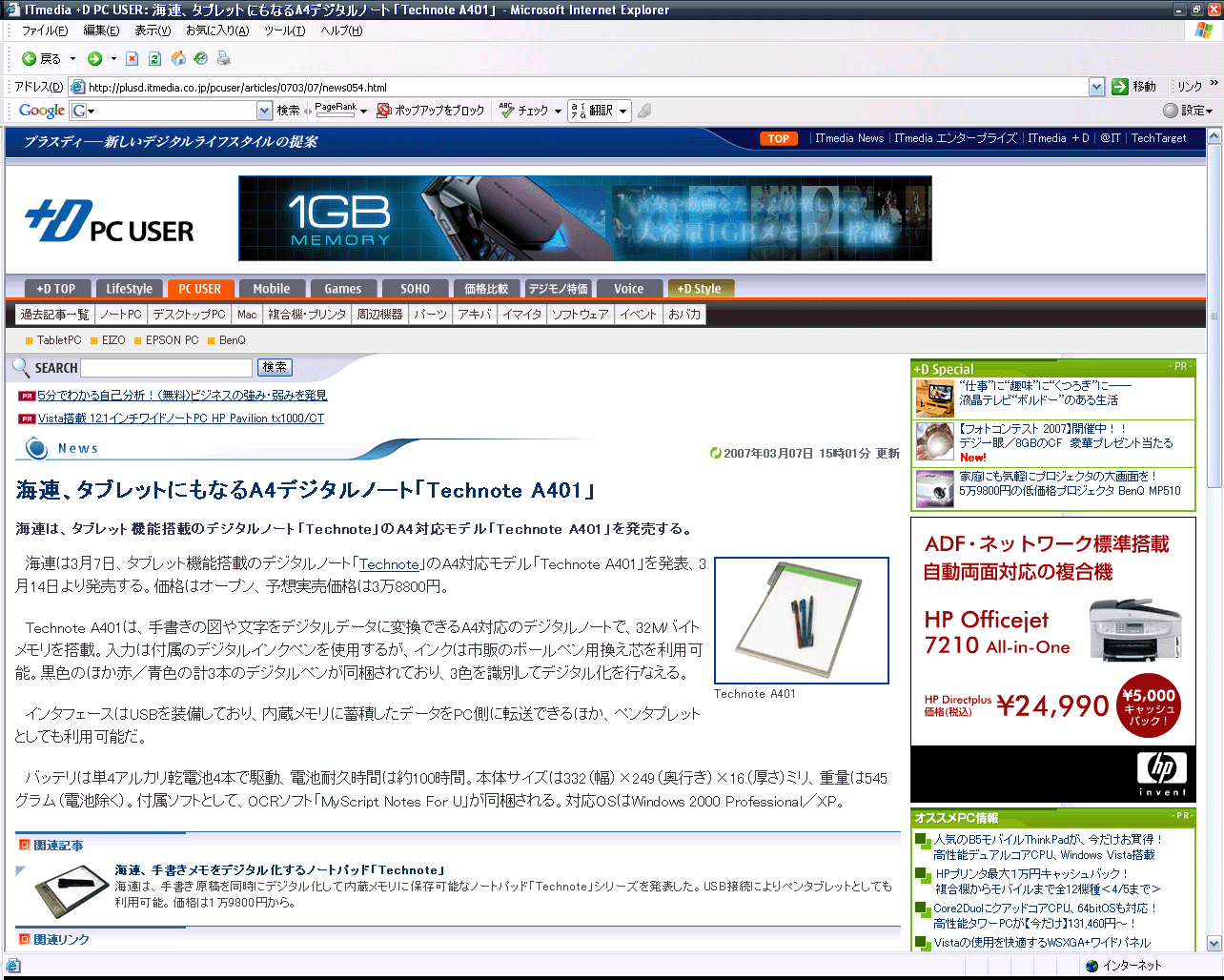Open the Favorites (お気に入り) menu
The image size is (1224, 980).
click(217, 31)
